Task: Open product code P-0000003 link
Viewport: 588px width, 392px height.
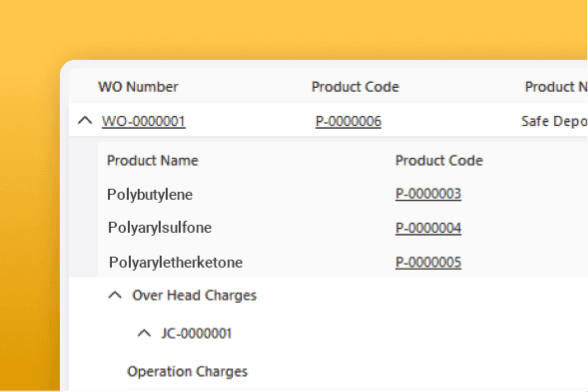Action: (x=428, y=194)
